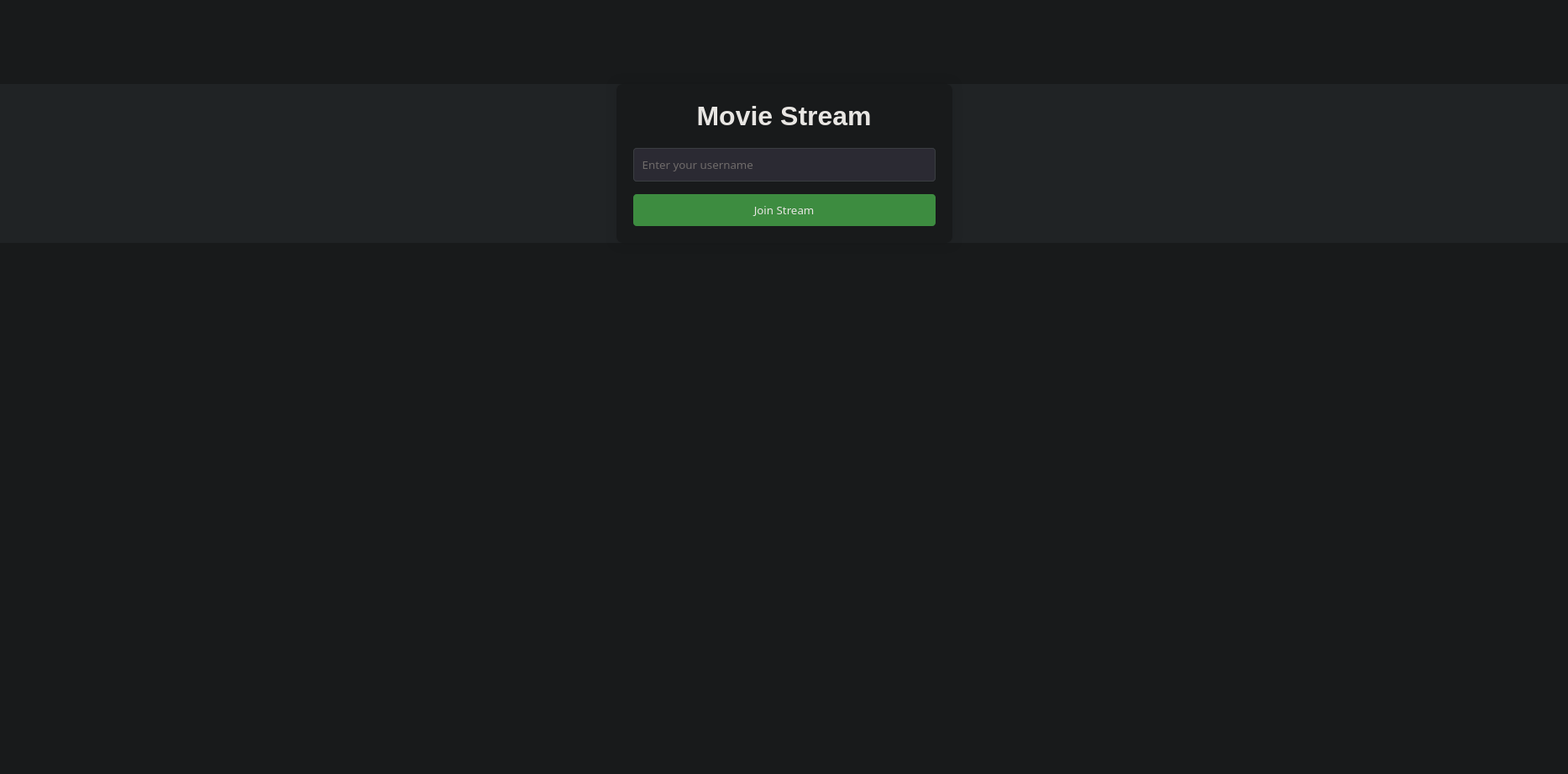This screenshot has width=1568, height=774.
Task: Click the grey banner right of login card
Action: click(1260, 163)
